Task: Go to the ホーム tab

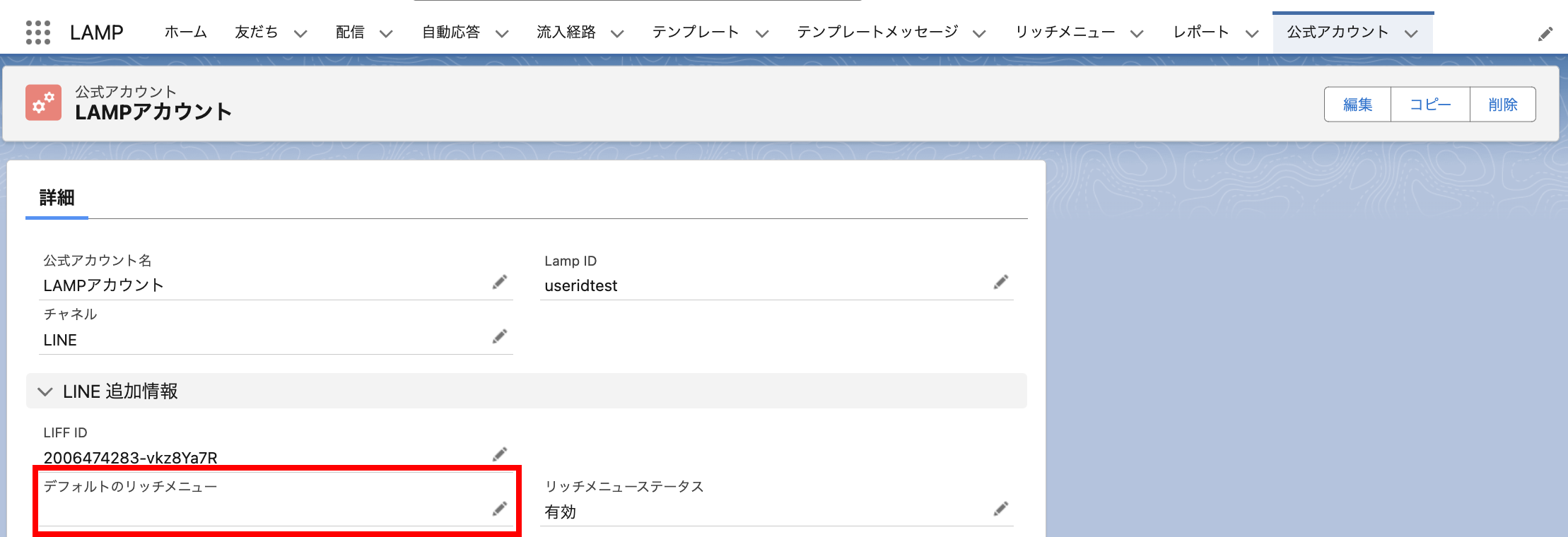Action: click(185, 33)
